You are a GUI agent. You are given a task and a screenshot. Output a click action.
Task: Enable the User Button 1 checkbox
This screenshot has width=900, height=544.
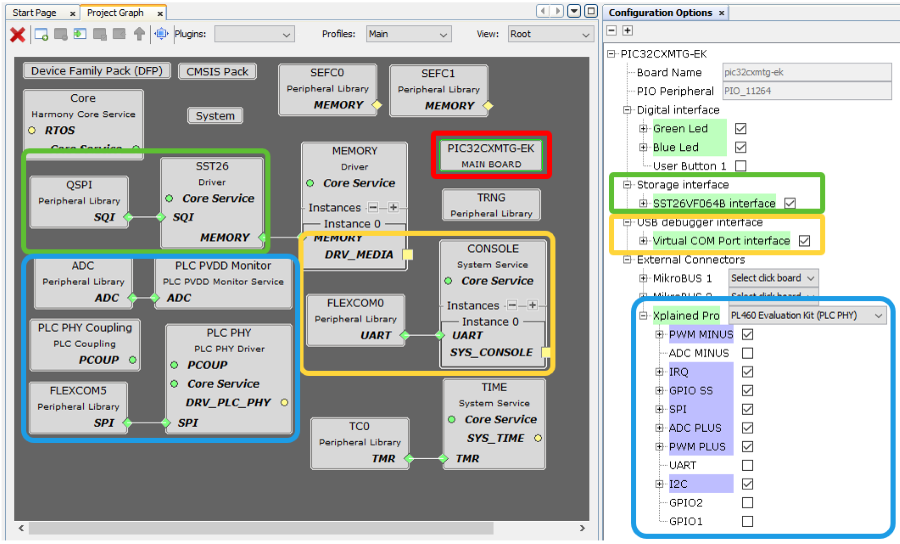741,166
